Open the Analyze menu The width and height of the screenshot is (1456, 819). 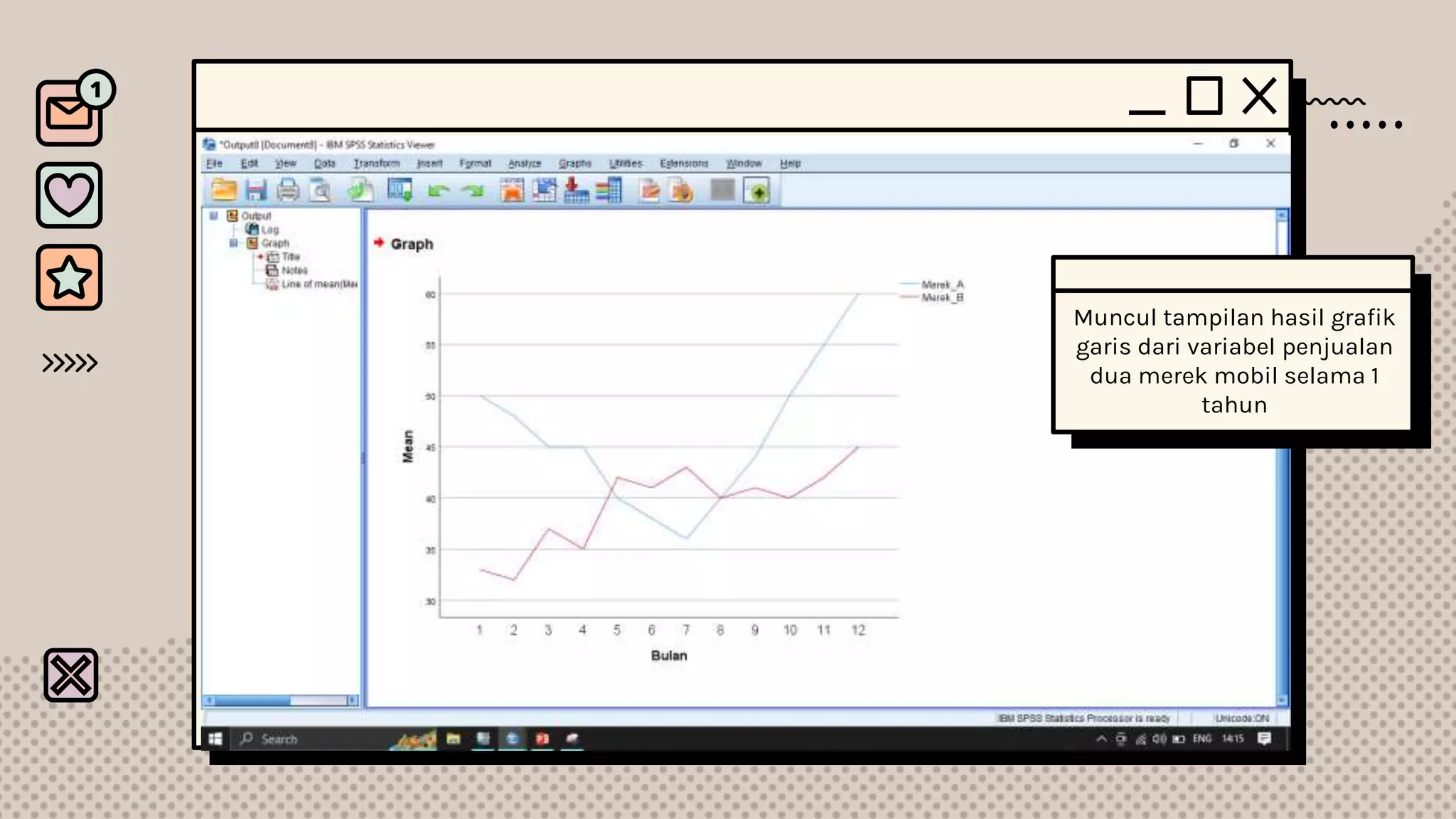coord(525,164)
